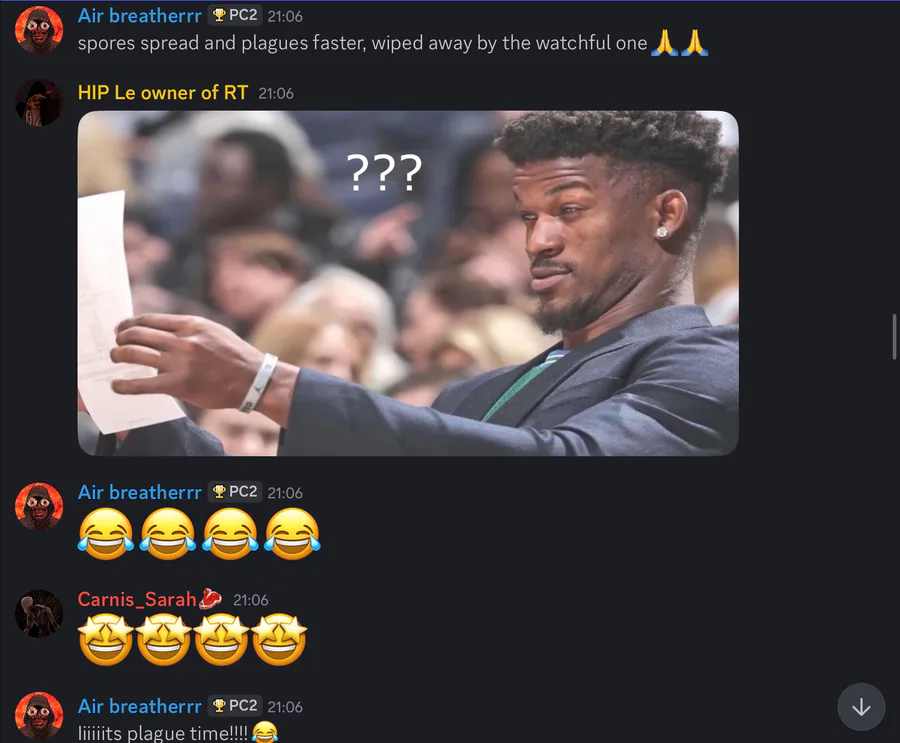Click meat emoji next to Carnis_Sarah name
900x743 pixels.
[x=210, y=599]
